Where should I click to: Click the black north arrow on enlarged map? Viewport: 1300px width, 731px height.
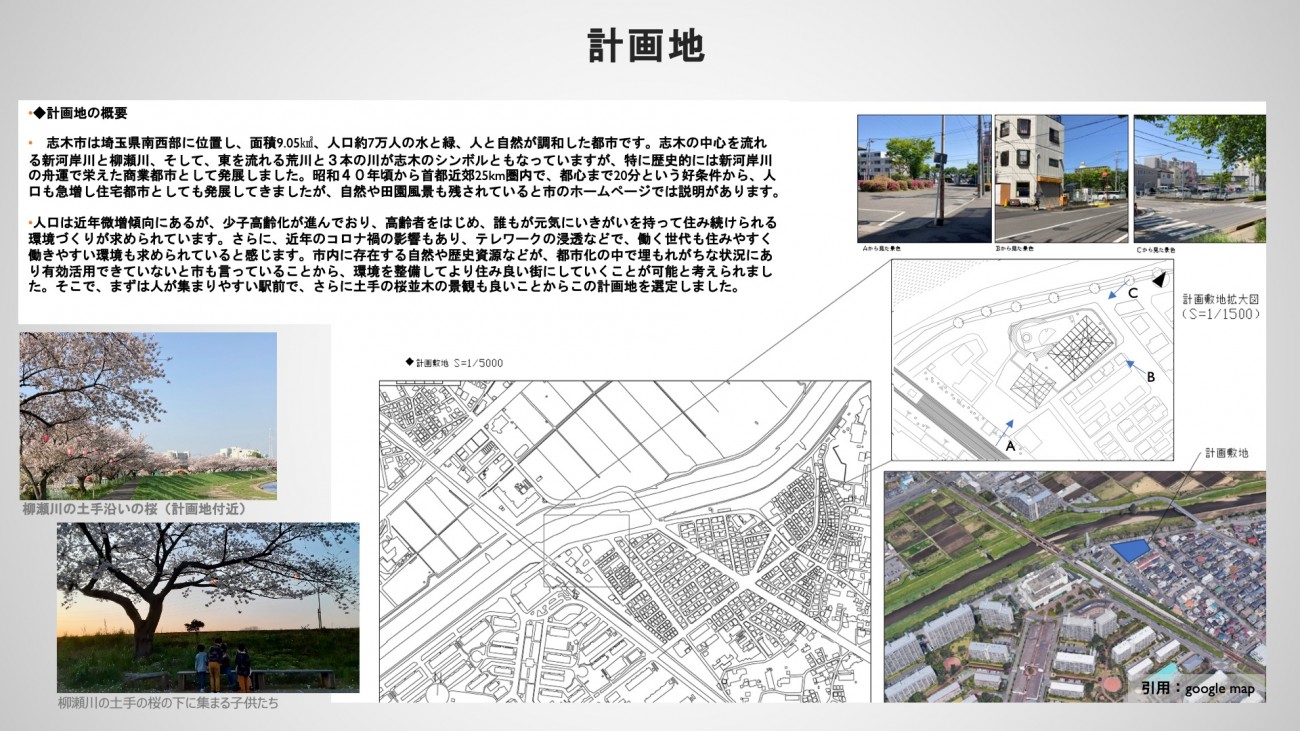click(x=1159, y=280)
